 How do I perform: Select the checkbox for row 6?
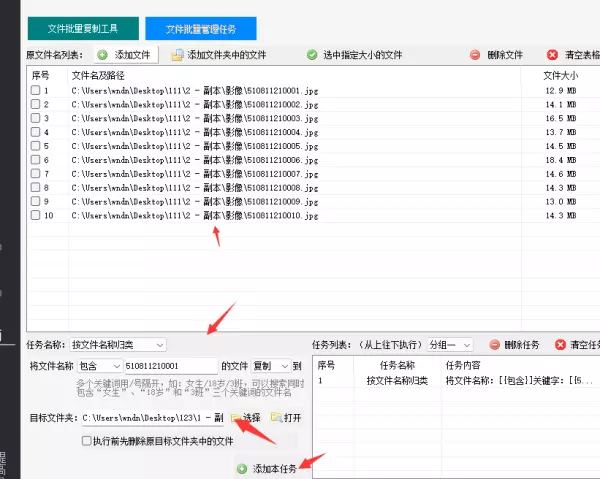[x=35, y=160]
